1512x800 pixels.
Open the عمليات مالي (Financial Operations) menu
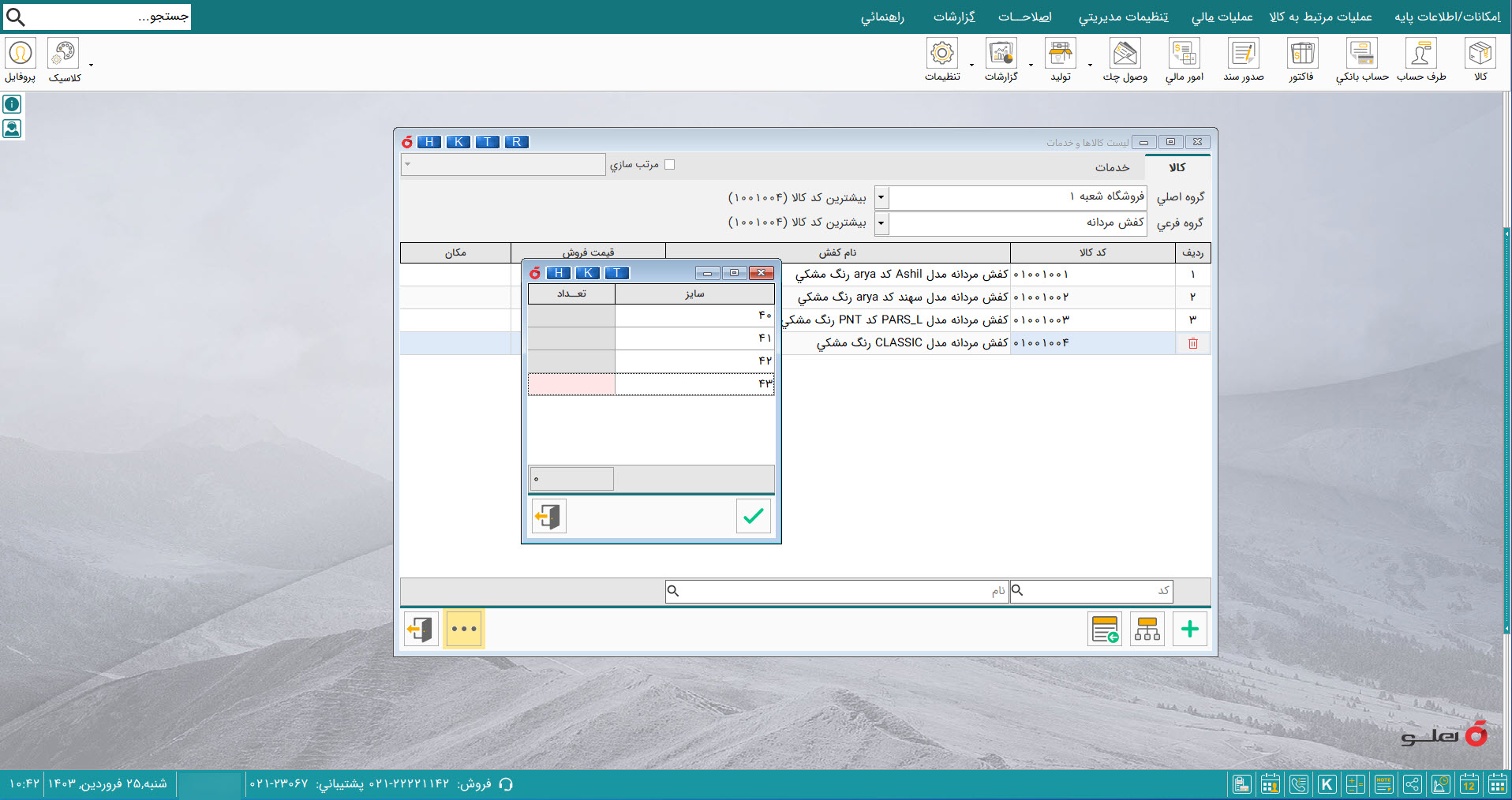tap(1222, 17)
